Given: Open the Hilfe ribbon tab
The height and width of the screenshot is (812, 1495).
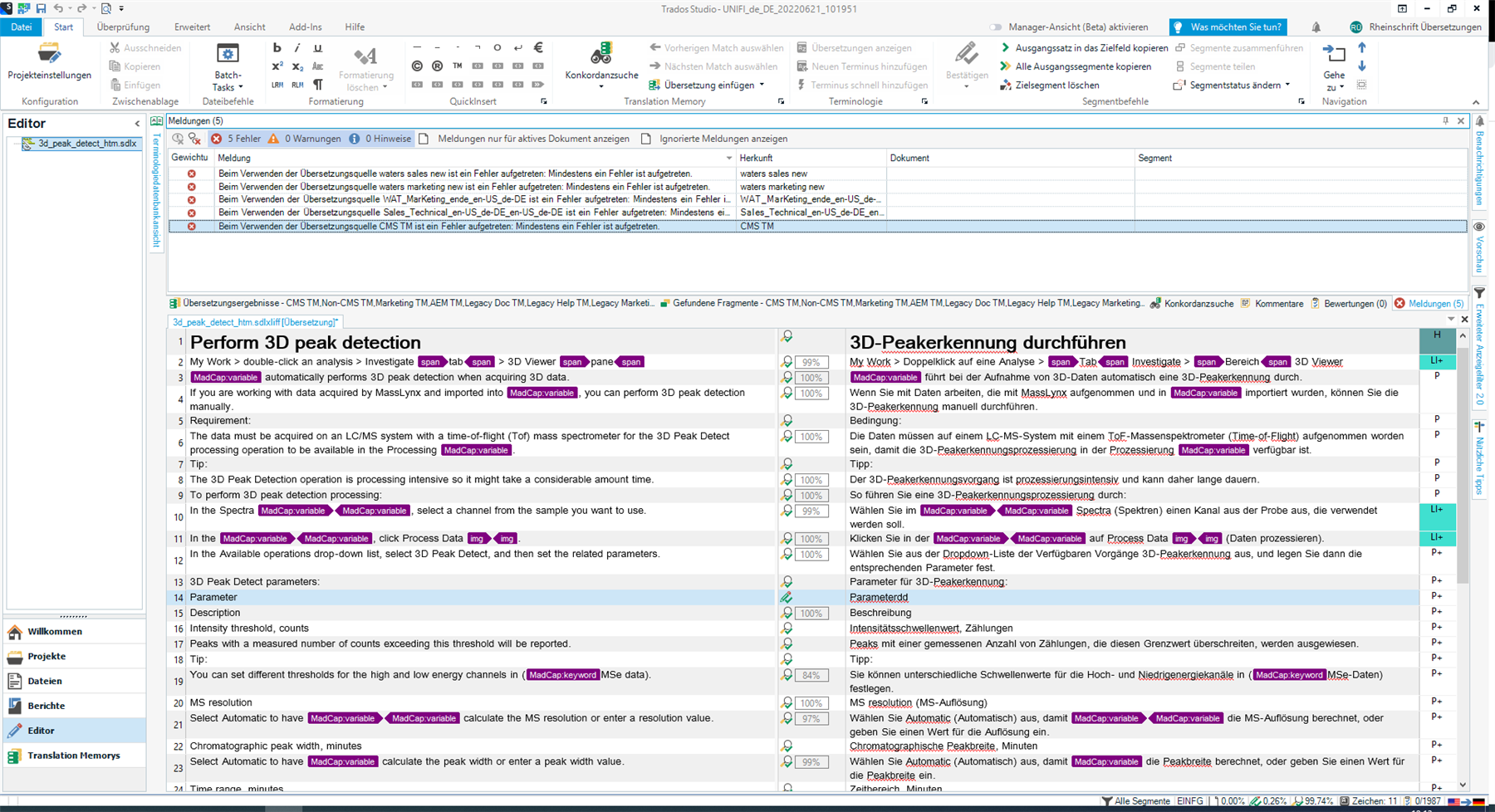Looking at the screenshot, I should [x=355, y=27].
